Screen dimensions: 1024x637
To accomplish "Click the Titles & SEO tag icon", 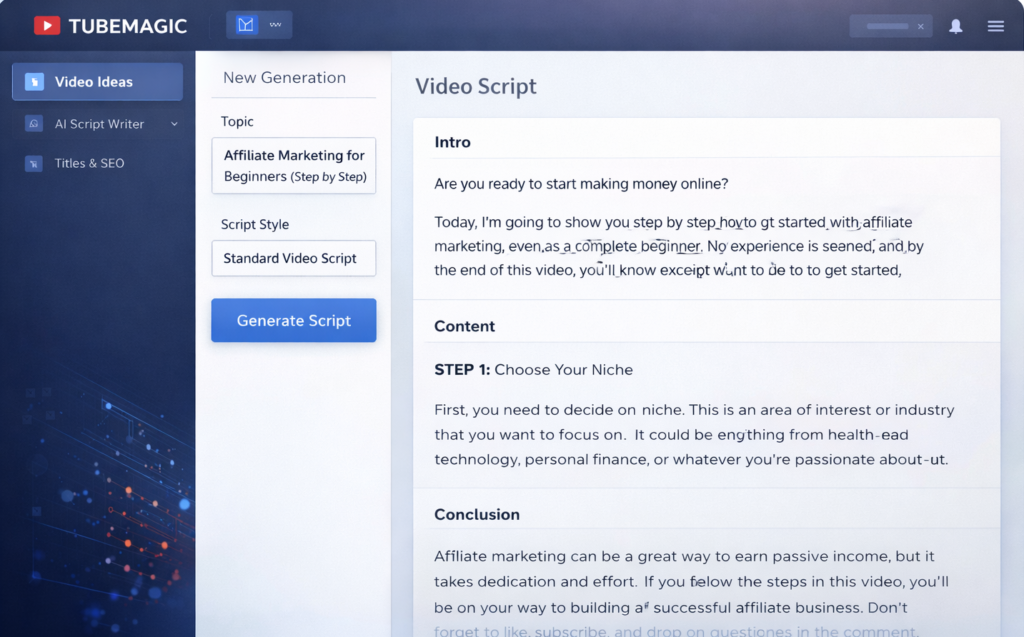I will (33, 162).
